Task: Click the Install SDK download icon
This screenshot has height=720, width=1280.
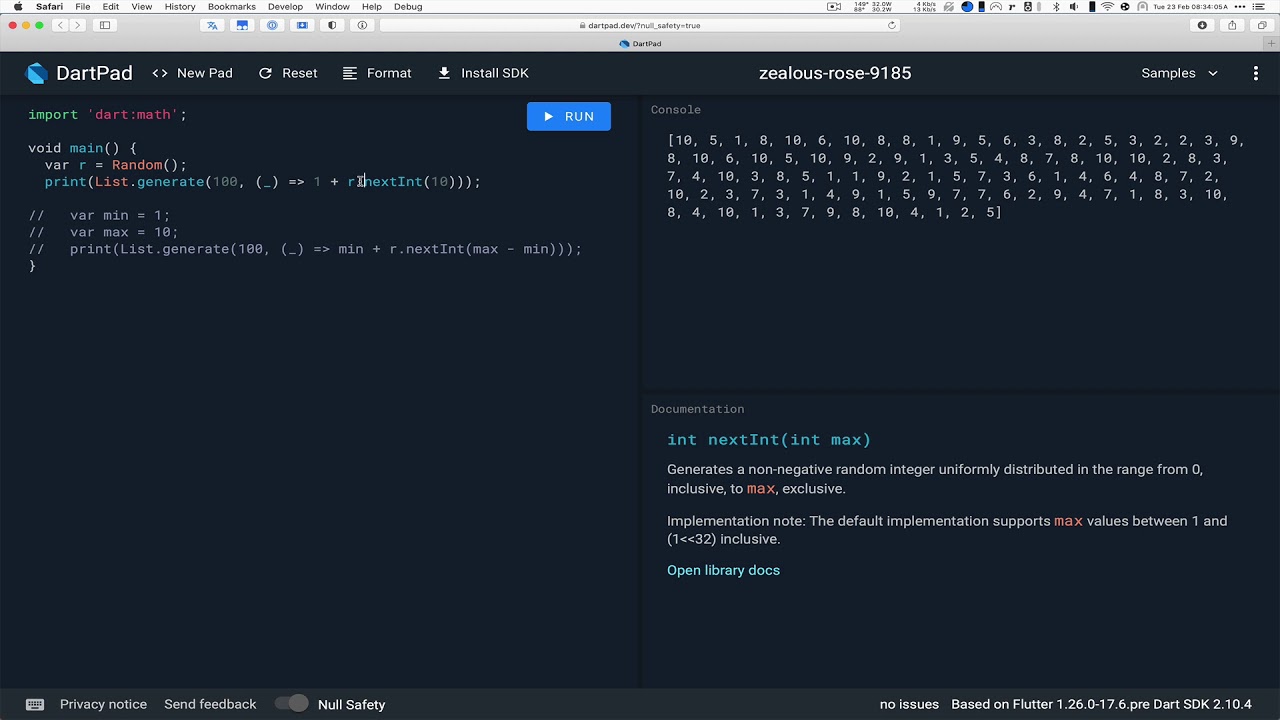Action: tap(444, 73)
